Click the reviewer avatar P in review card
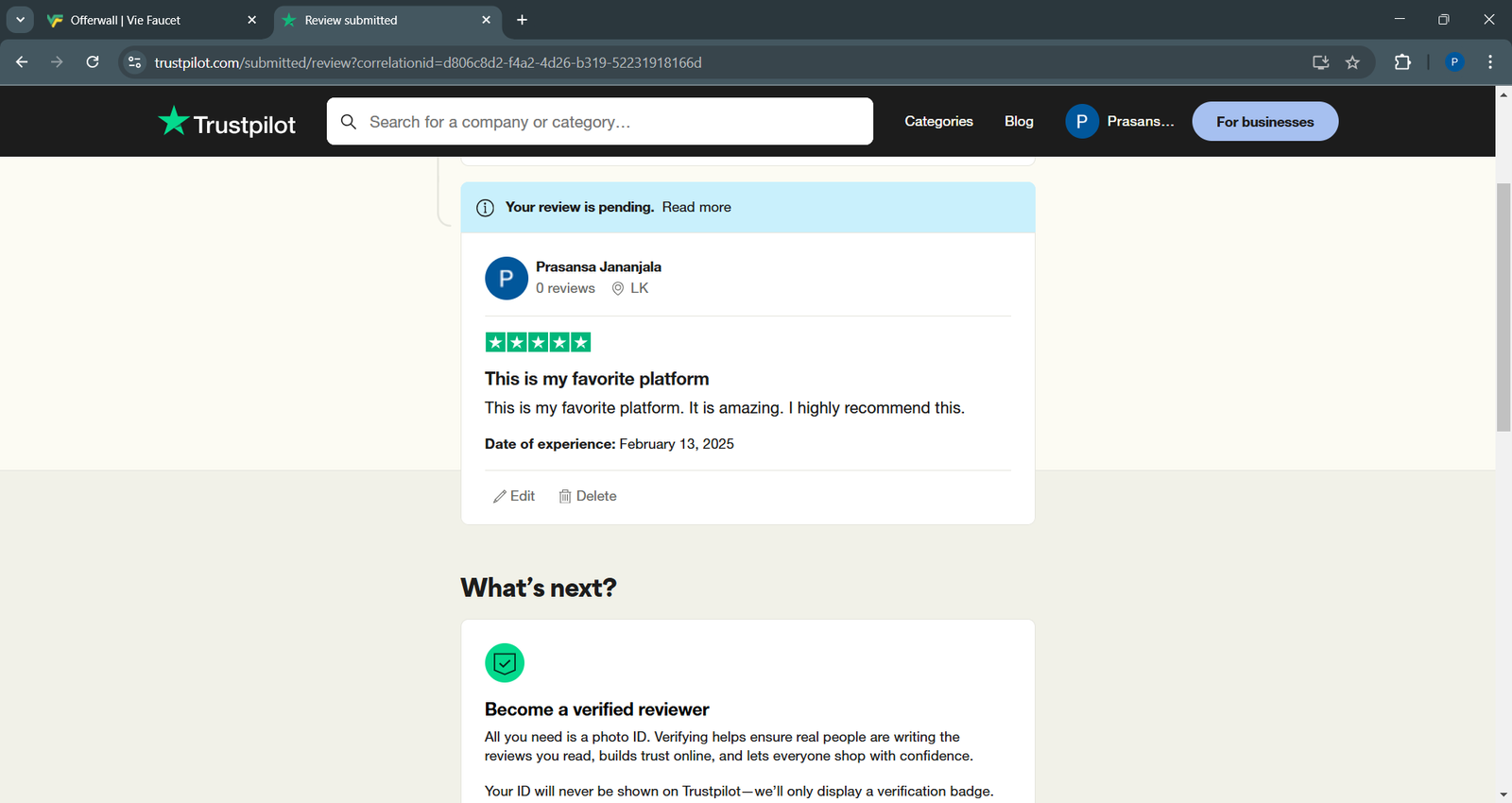 pos(507,279)
